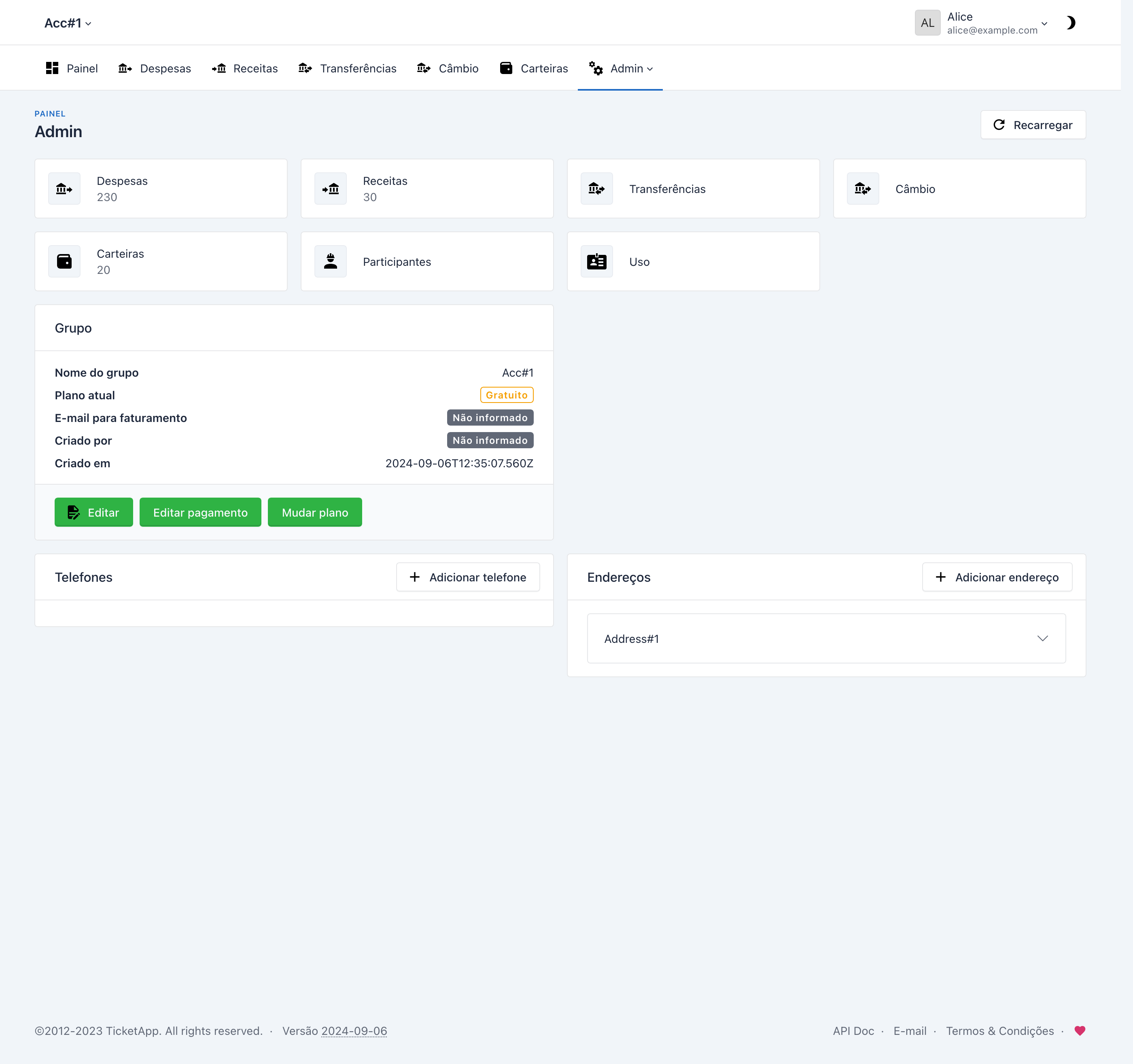1133x1064 pixels.
Task: Toggle dark mode with the moon icon
Action: point(1071,23)
